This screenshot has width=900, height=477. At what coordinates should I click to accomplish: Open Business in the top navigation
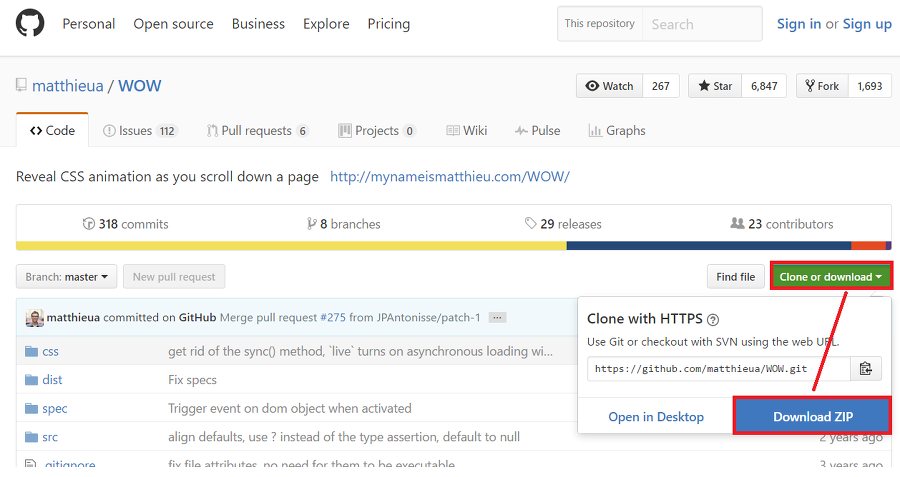pos(258,24)
